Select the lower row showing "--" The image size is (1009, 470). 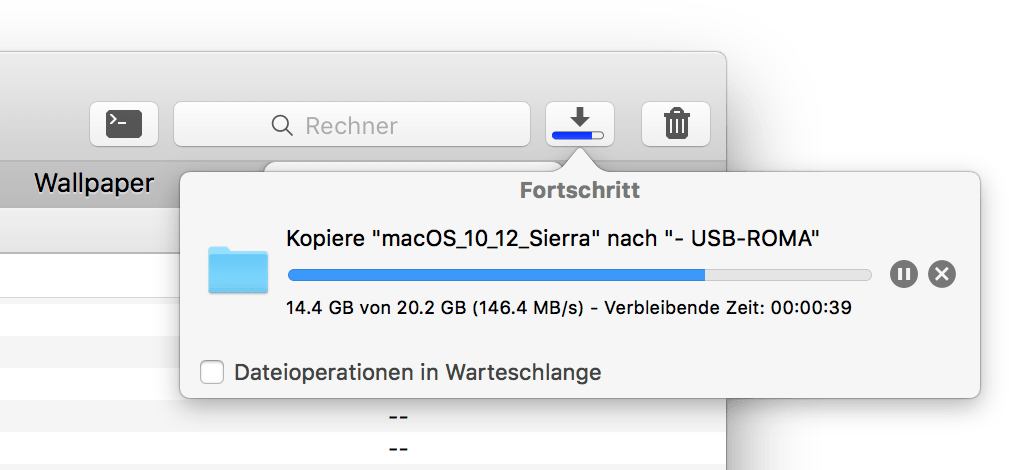click(x=363, y=447)
